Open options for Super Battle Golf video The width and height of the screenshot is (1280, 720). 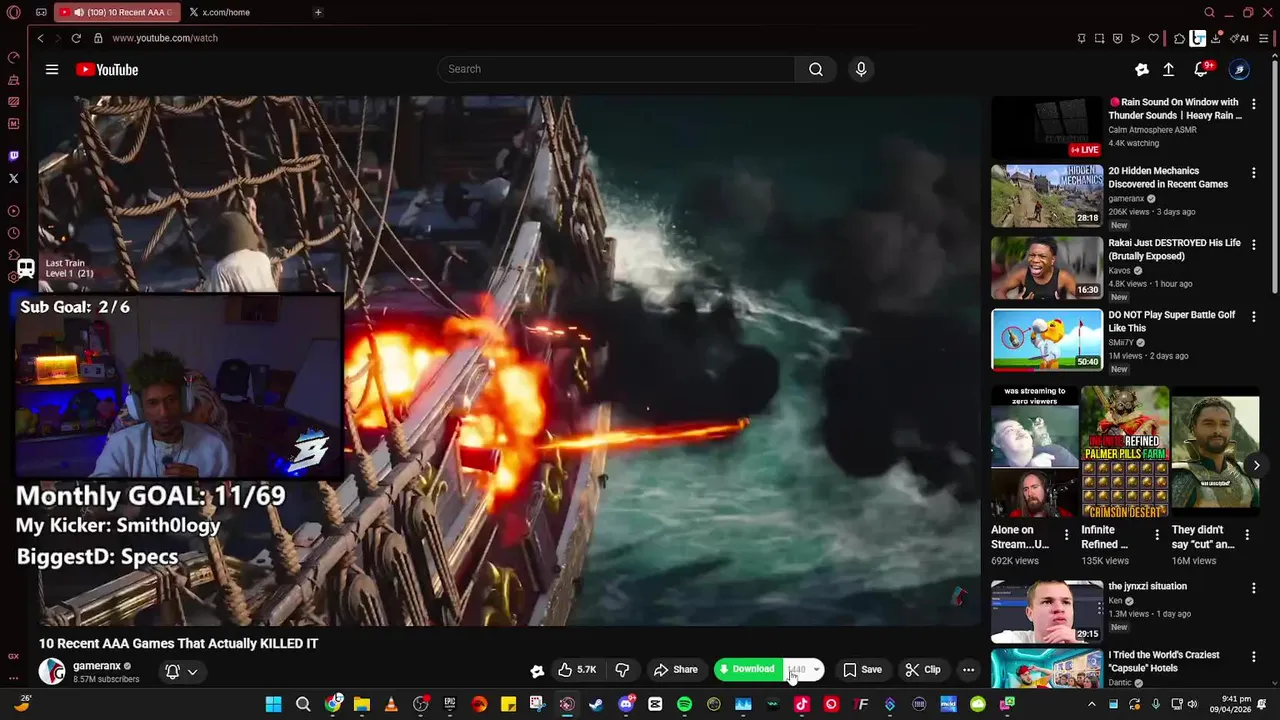[1253, 316]
